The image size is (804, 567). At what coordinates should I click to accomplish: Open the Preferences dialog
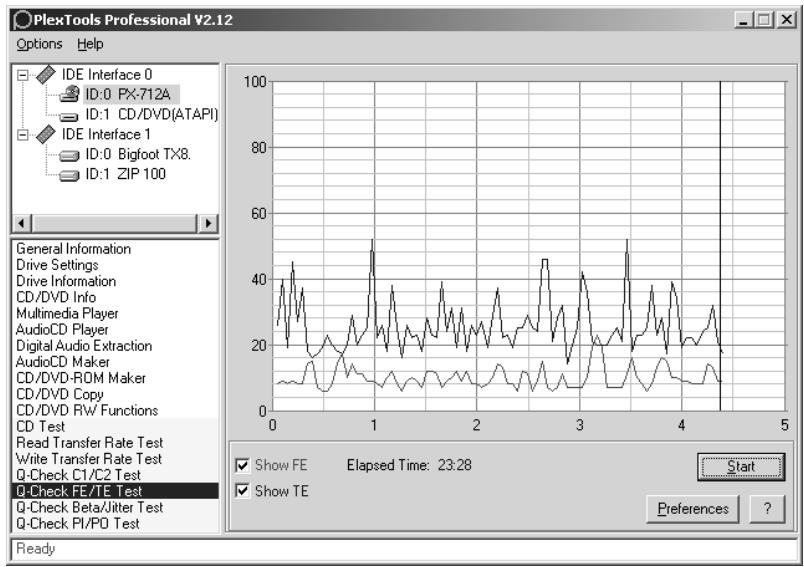693,509
